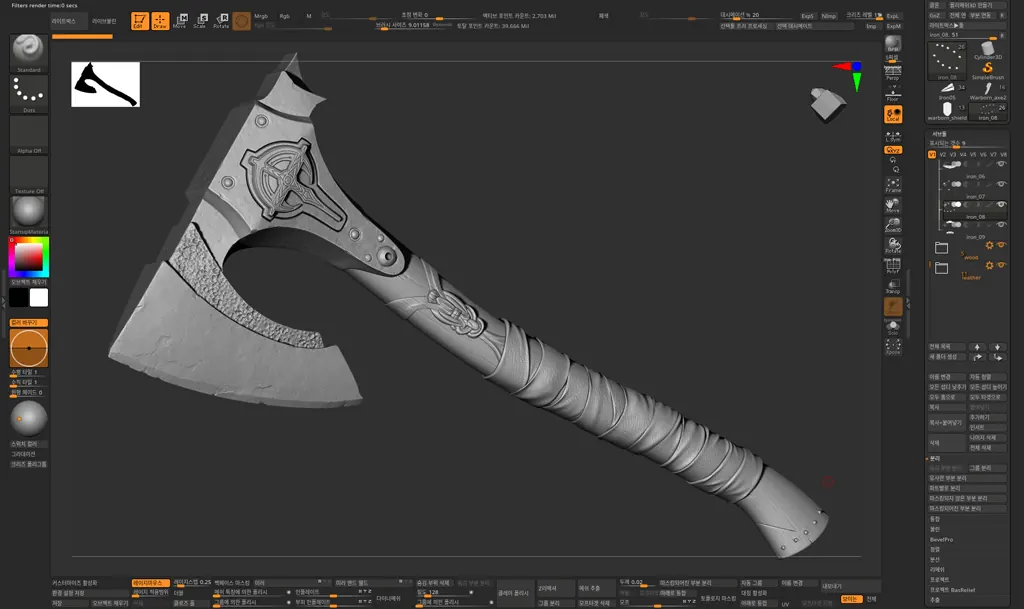Viewport: 1024px width, 609px height.
Task: Expand the BevelPro section
Action: (941, 539)
